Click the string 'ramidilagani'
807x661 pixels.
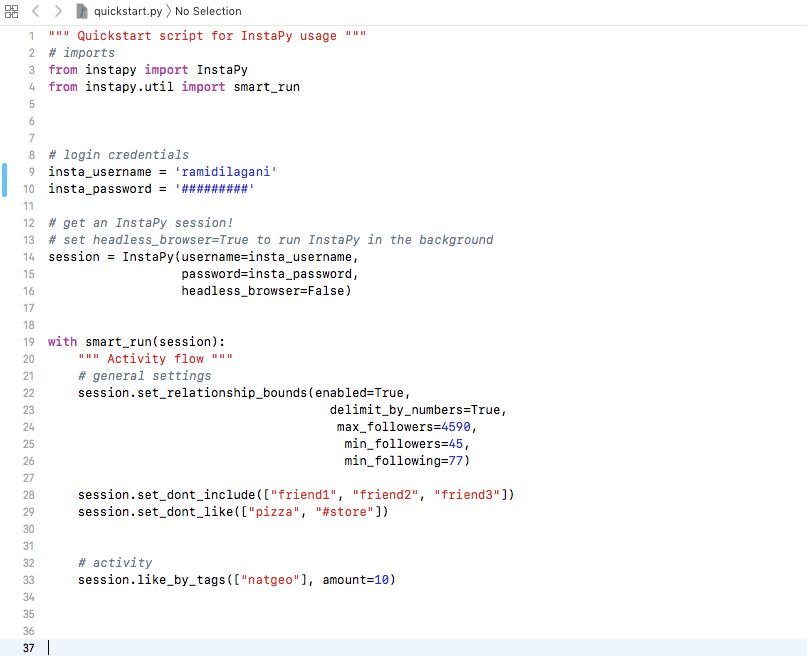[226, 172]
